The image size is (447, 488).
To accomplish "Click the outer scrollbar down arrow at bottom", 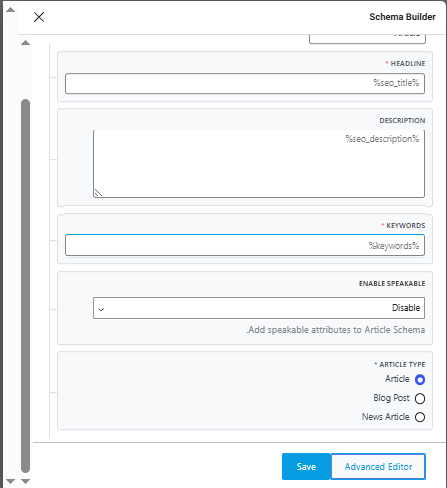I will point(10,481).
